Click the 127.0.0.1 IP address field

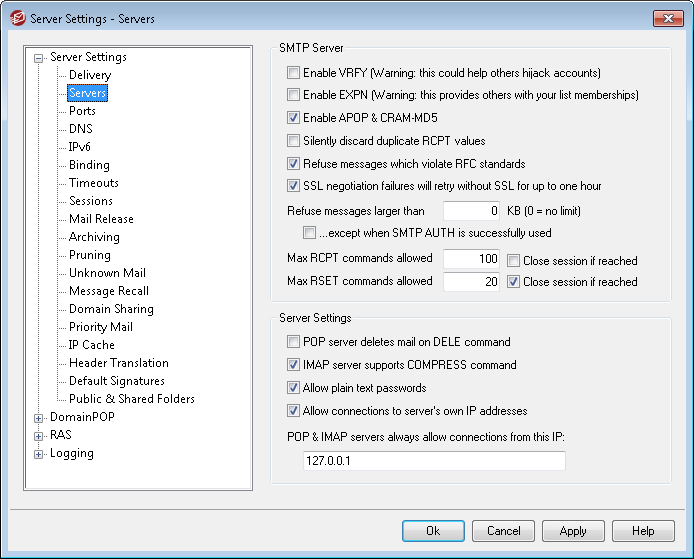[x=434, y=461]
